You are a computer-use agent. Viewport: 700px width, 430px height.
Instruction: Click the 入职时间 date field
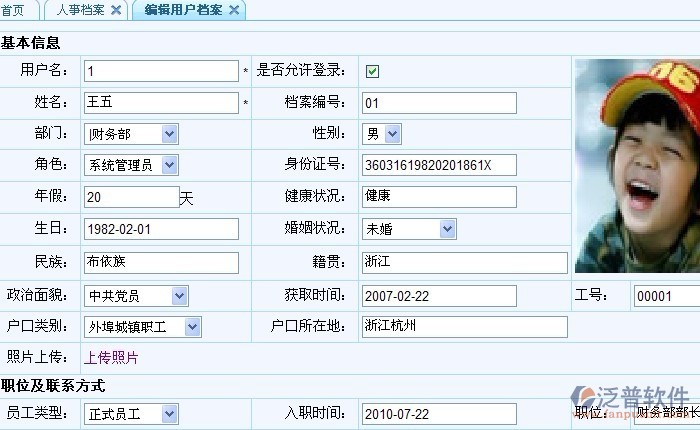tap(439, 414)
